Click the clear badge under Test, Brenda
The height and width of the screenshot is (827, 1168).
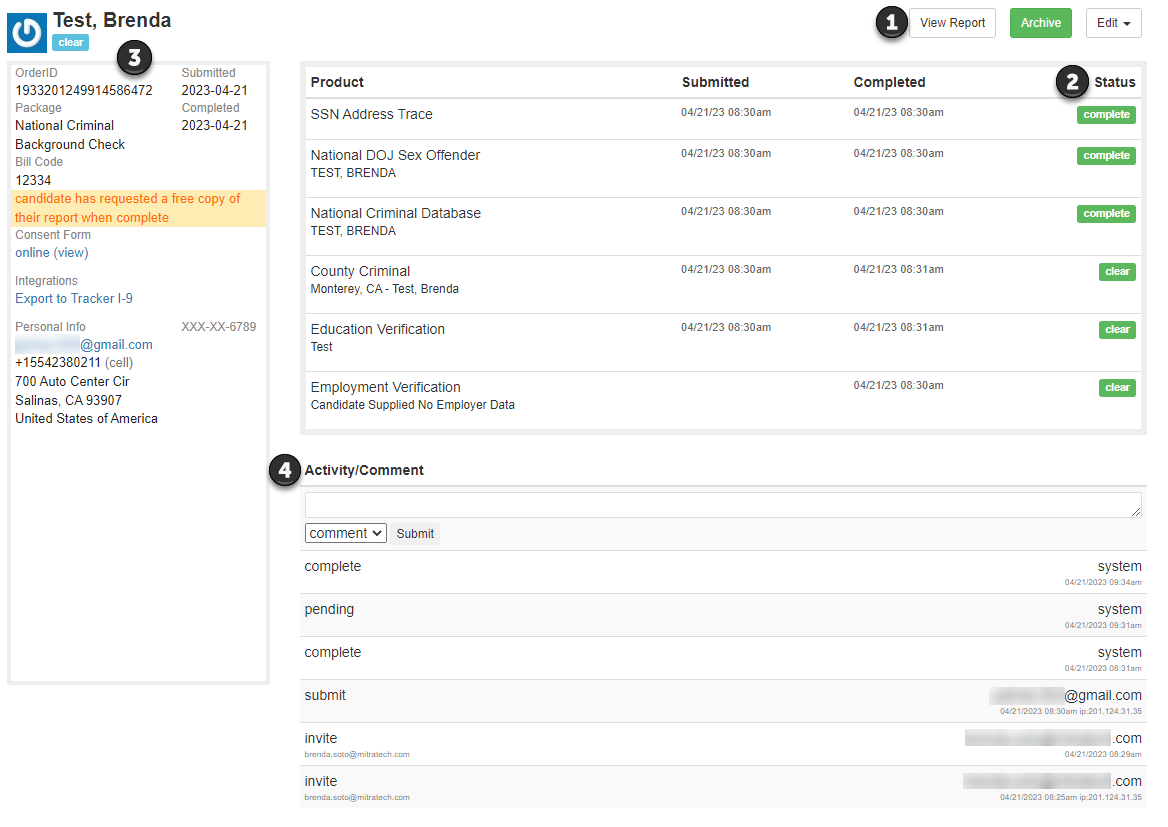click(x=71, y=43)
